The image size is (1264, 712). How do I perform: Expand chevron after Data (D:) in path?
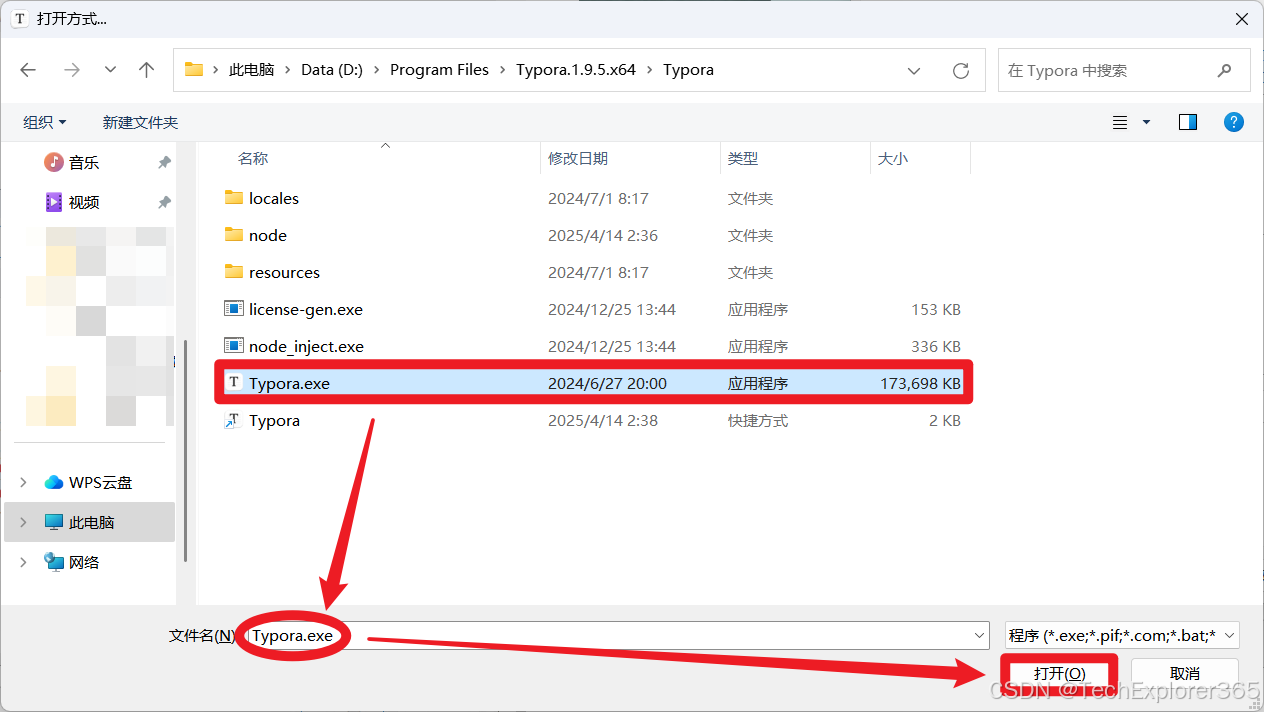(377, 70)
